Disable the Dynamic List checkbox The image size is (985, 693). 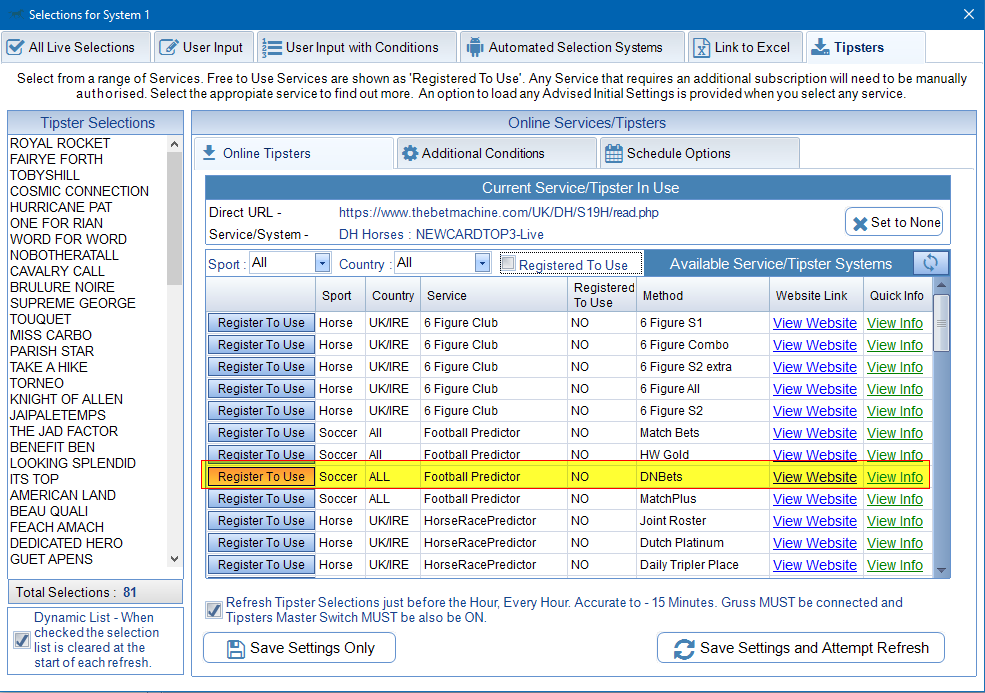(22, 640)
